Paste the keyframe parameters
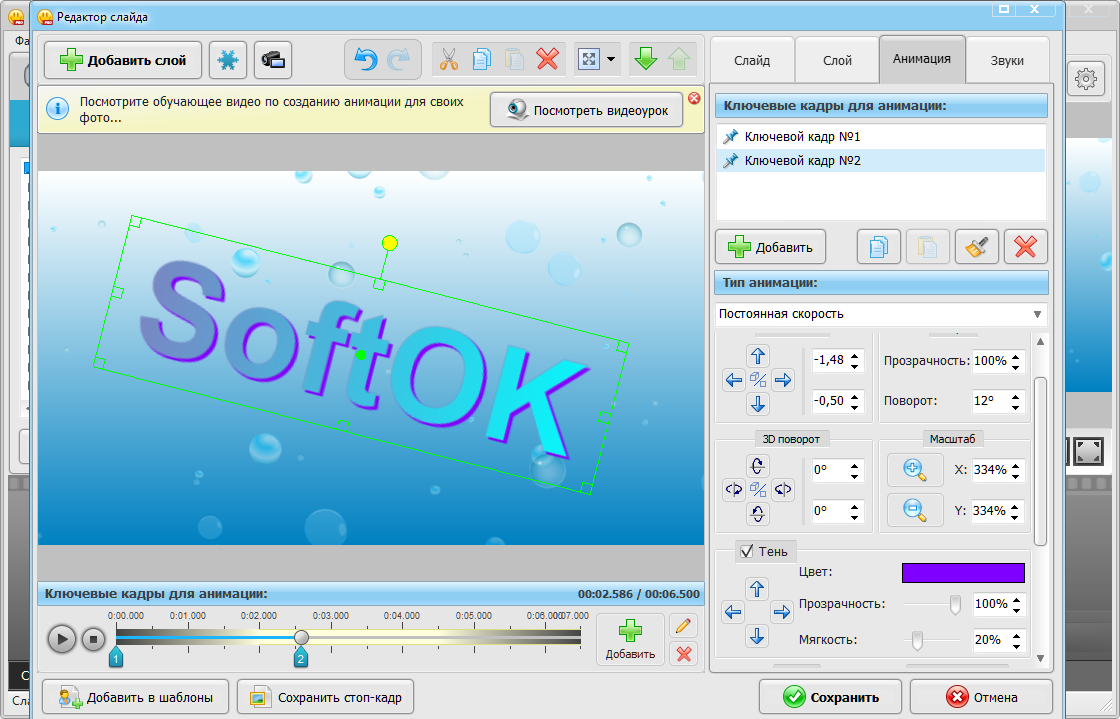This screenshot has height=719, width=1120. click(927, 247)
